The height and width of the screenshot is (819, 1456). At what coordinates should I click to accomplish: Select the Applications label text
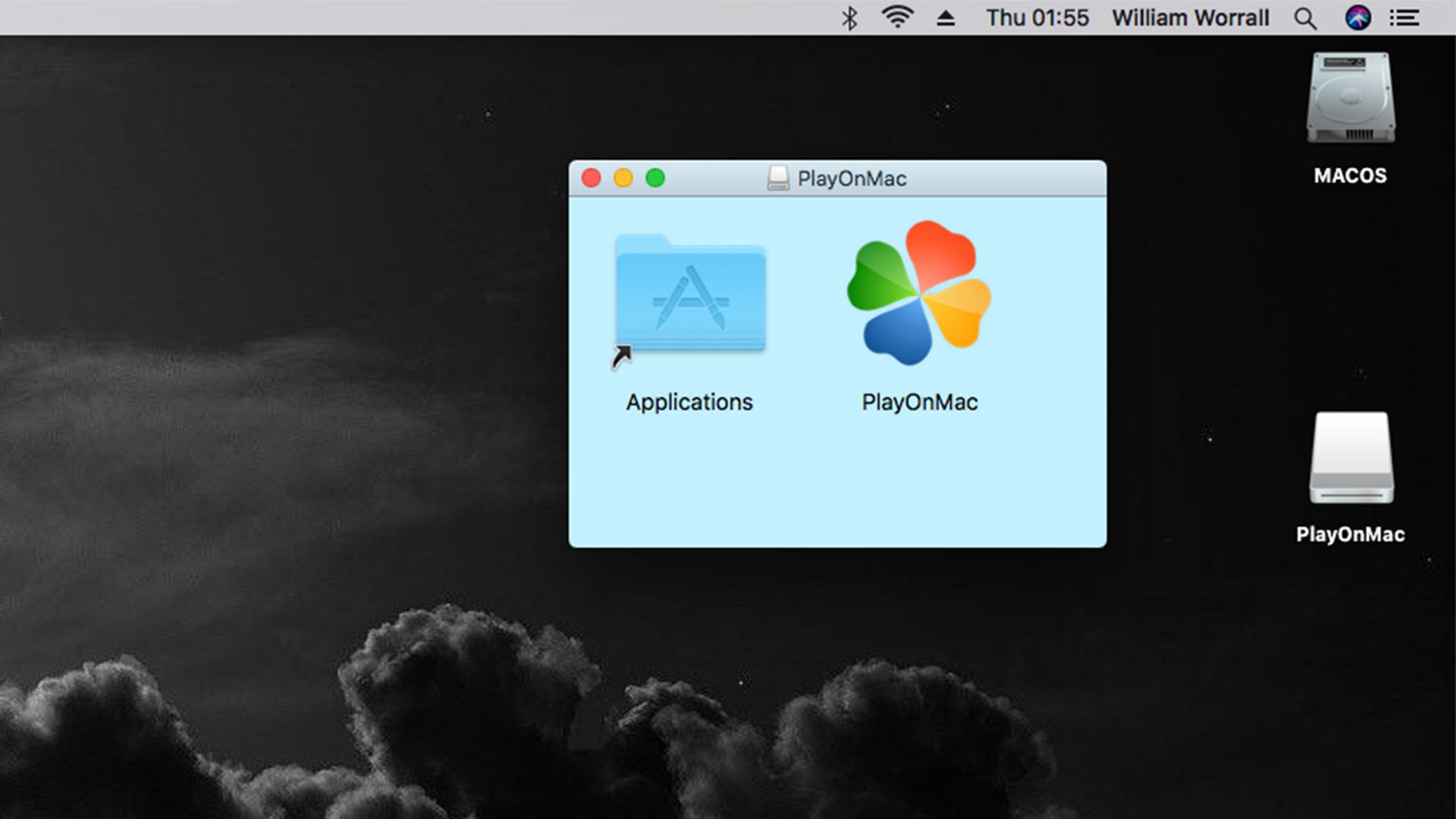pyautogui.click(x=689, y=402)
